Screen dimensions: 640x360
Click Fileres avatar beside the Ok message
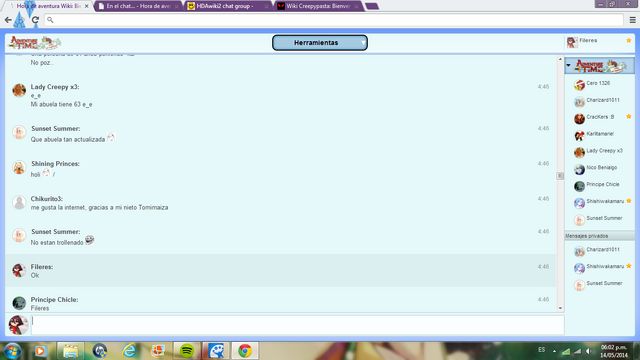tap(19, 270)
